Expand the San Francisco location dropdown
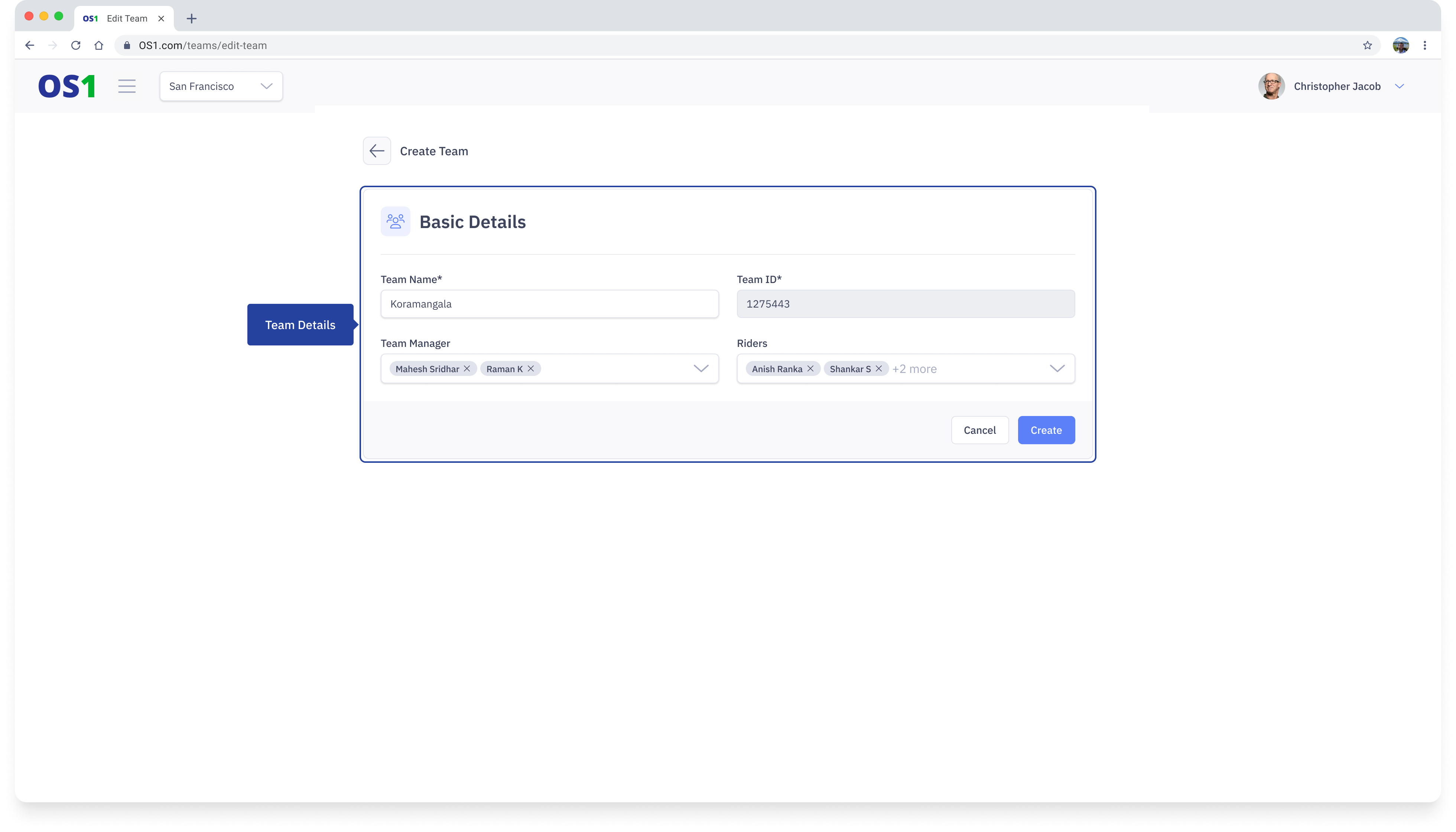 (x=221, y=86)
